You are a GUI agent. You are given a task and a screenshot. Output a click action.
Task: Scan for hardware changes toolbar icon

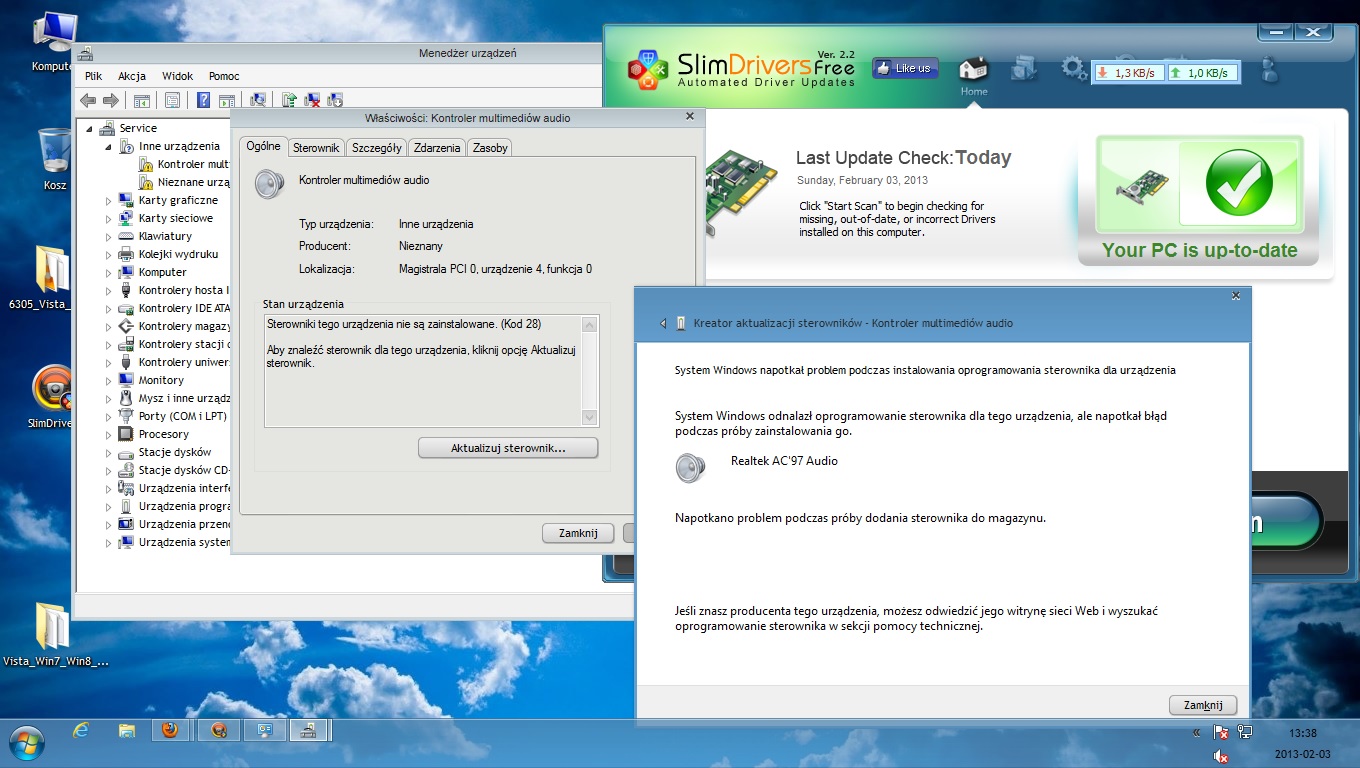pyautogui.click(x=258, y=100)
